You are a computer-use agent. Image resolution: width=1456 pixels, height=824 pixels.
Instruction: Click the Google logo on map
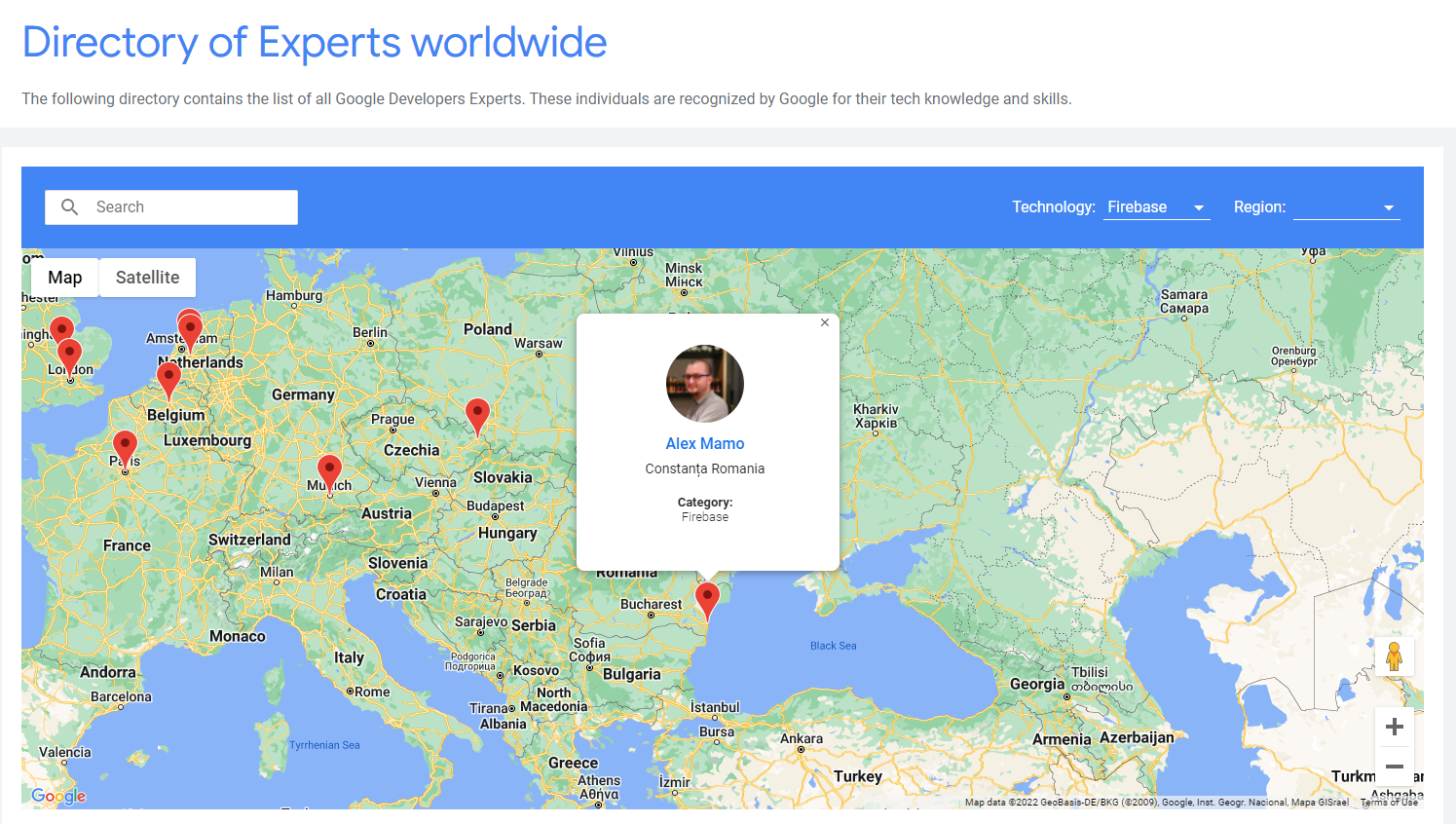click(x=58, y=796)
